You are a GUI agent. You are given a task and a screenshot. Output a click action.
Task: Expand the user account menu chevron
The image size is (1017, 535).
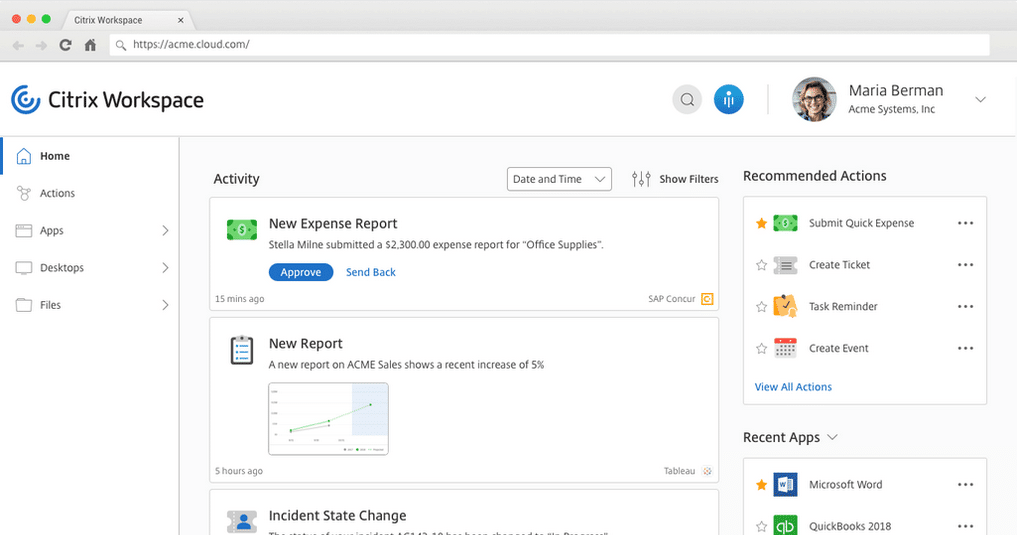(980, 99)
